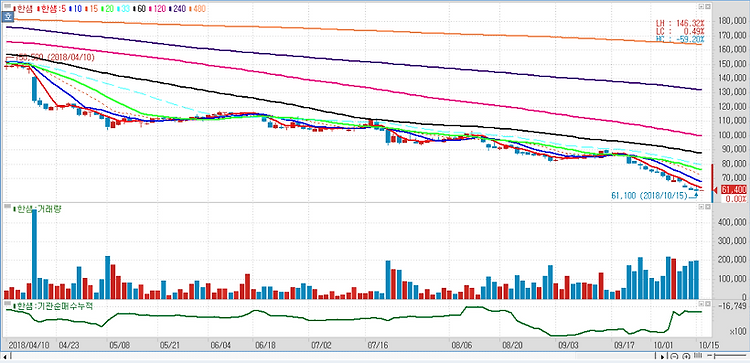Click the 기관순매수누적 pane's maximize box icon
Screen dimensions: 750x363
click(707, 304)
